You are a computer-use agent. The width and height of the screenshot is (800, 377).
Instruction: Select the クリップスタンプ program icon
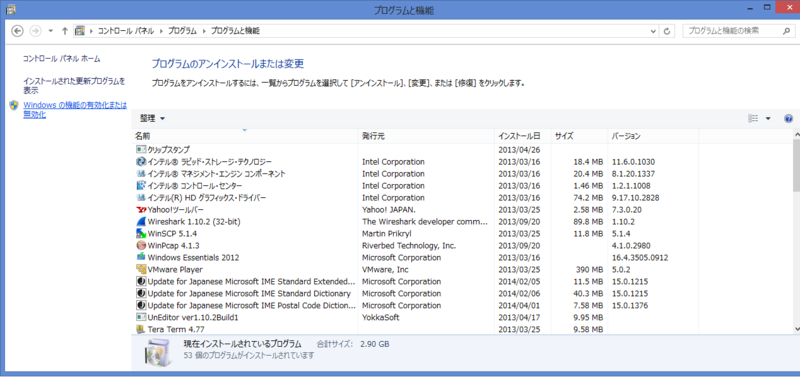pos(141,149)
